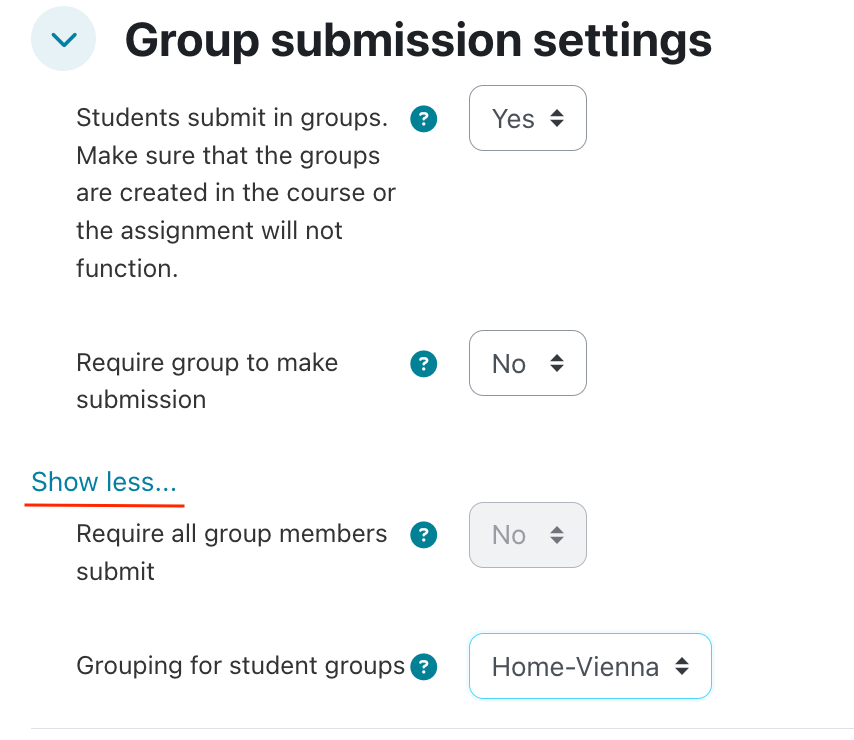
Task: Click the Show less... link
Action: 104,482
